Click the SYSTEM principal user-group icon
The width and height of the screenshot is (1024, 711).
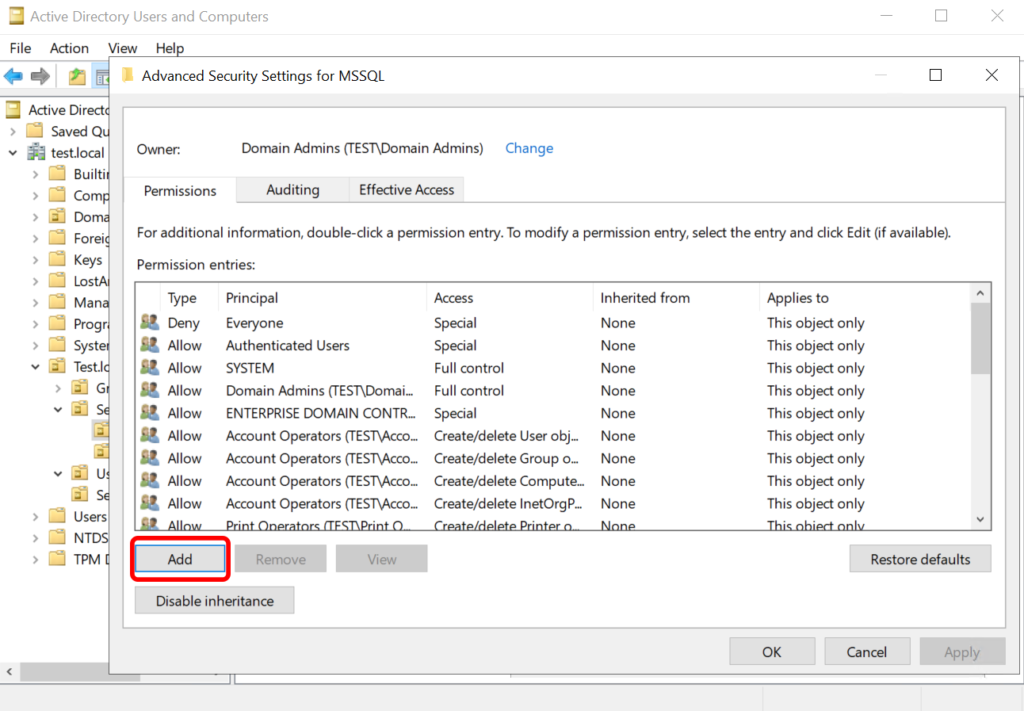click(151, 368)
